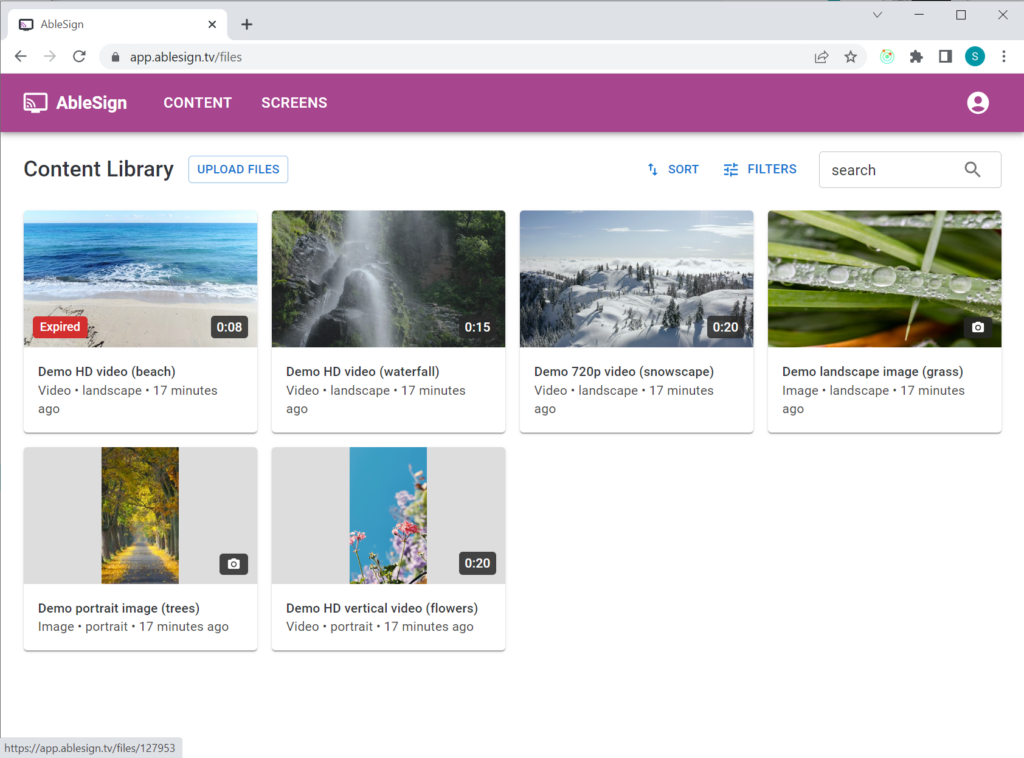Viewport: 1024px width, 758px height.
Task: Click the camera icon on the trees portrait image
Action: (233, 564)
